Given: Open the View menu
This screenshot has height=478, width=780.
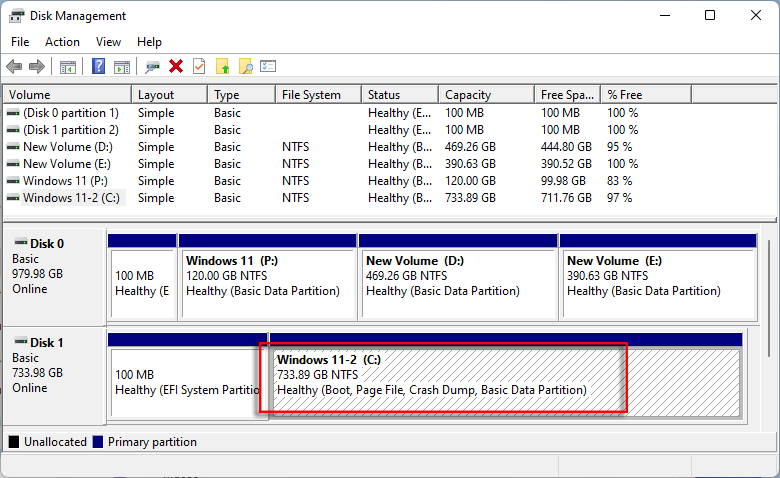Looking at the screenshot, I should 108,42.
